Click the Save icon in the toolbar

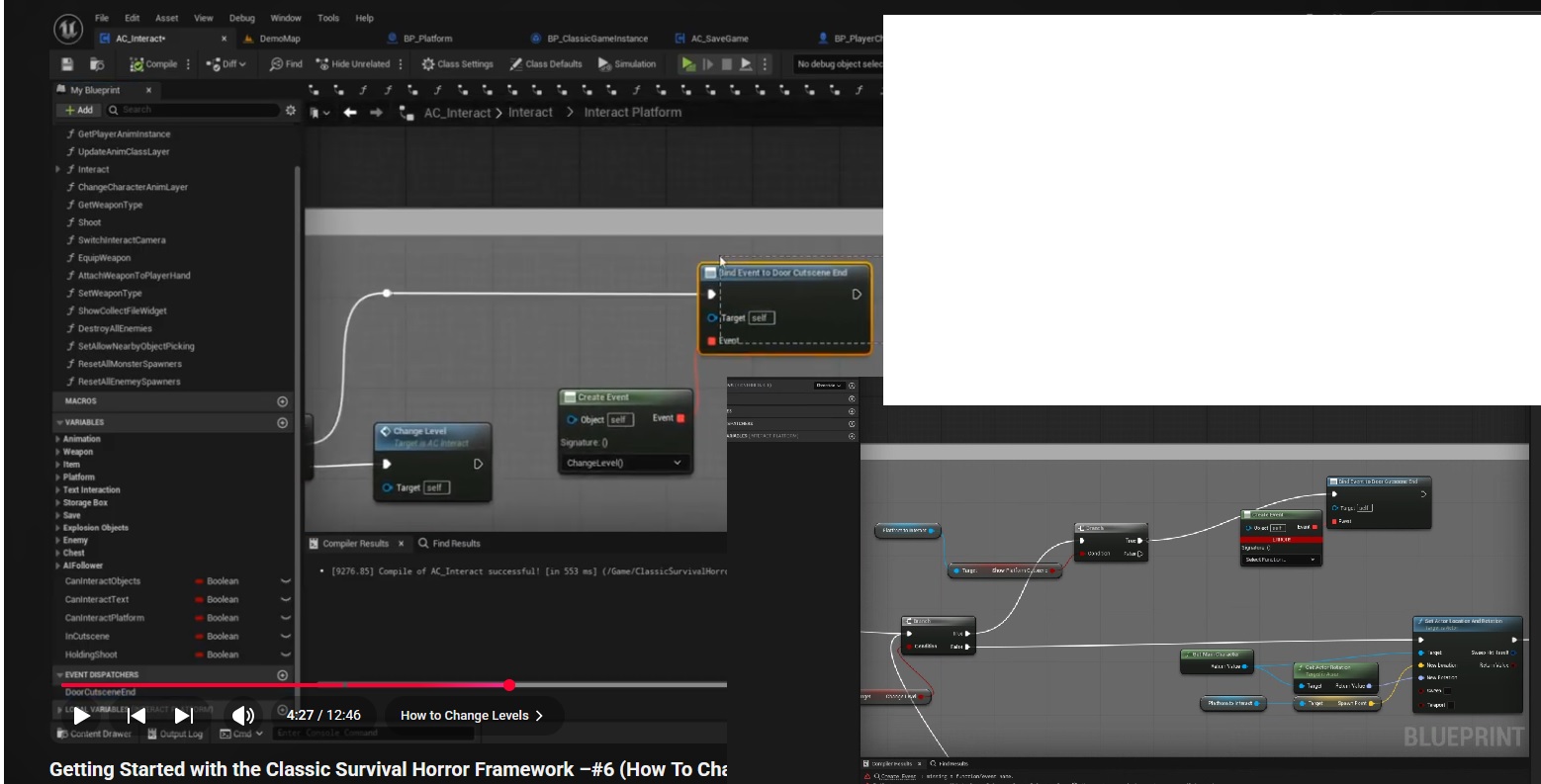67,64
